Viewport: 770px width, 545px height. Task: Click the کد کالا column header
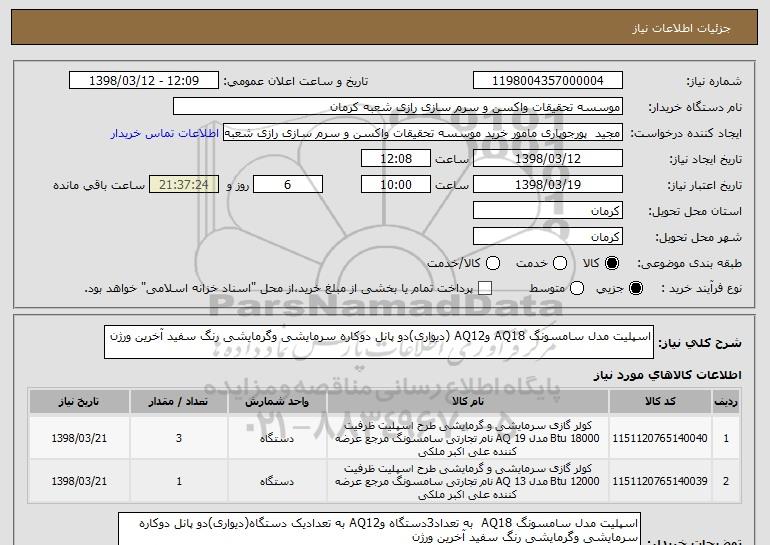pos(660,402)
